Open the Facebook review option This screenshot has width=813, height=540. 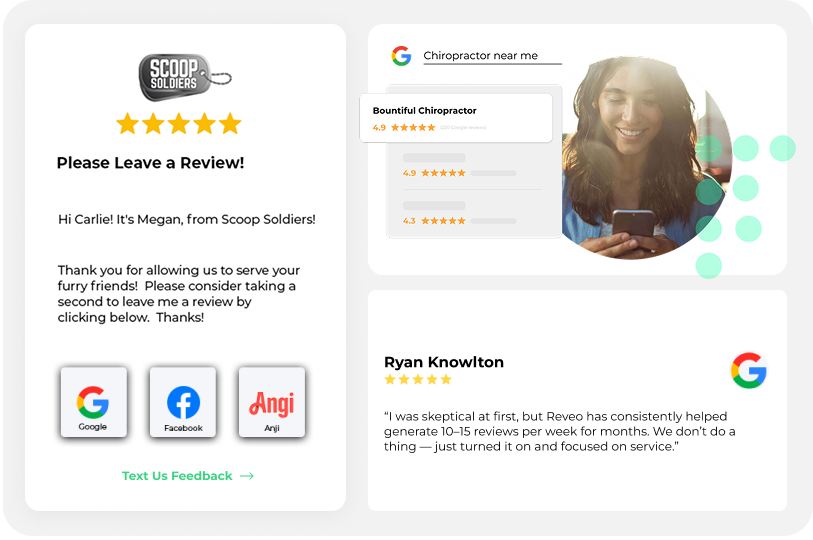(183, 402)
